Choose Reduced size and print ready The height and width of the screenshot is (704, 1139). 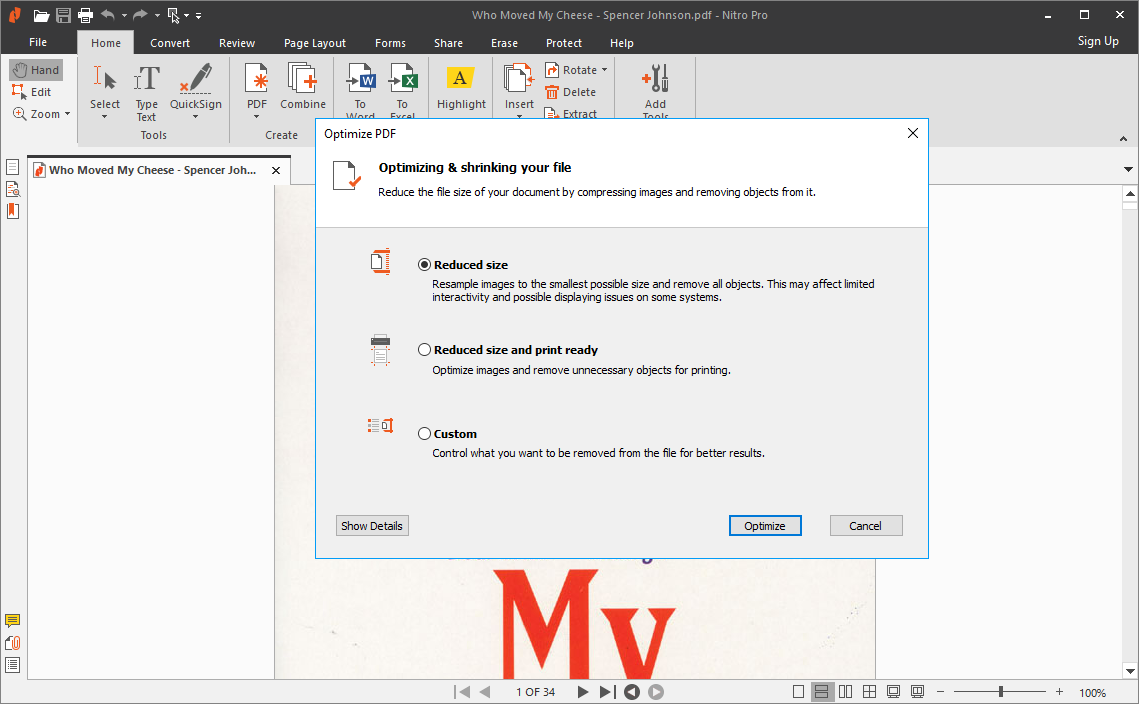424,349
